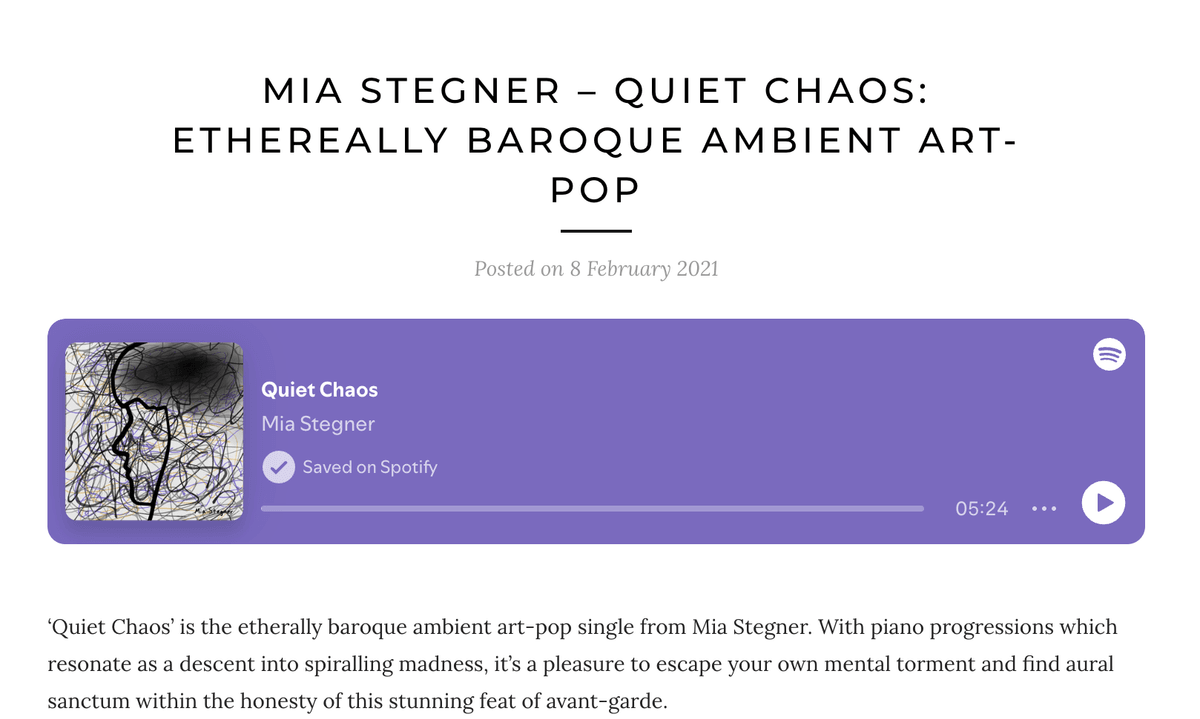The image size is (1200, 719).
Task: Click the word "avant-garde" in the paragraph
Action: [615, 701]
